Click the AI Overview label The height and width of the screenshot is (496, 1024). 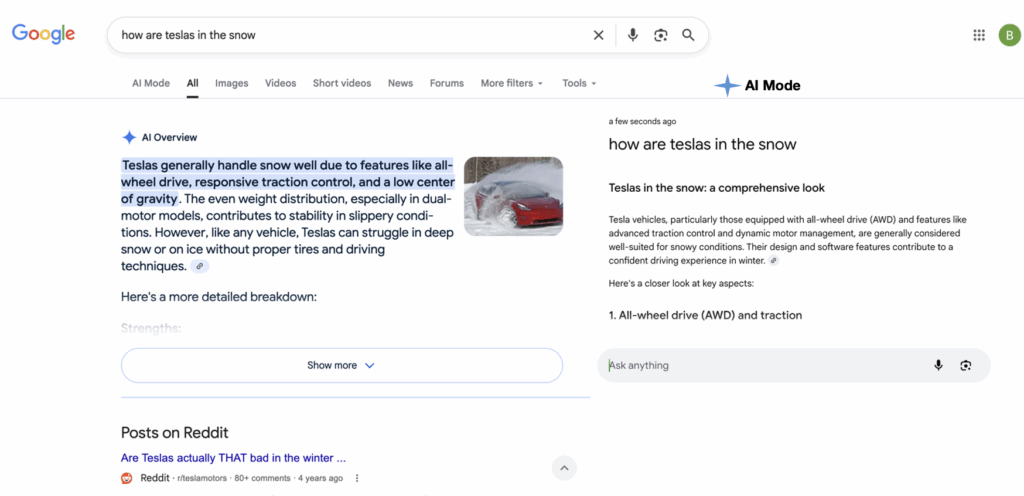tap(169, 138)
